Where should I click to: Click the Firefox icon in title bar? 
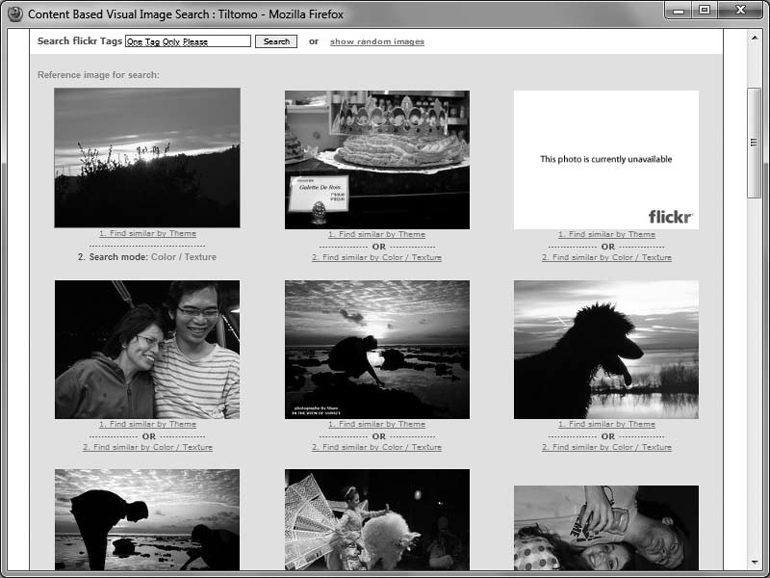tap(15, 13)
